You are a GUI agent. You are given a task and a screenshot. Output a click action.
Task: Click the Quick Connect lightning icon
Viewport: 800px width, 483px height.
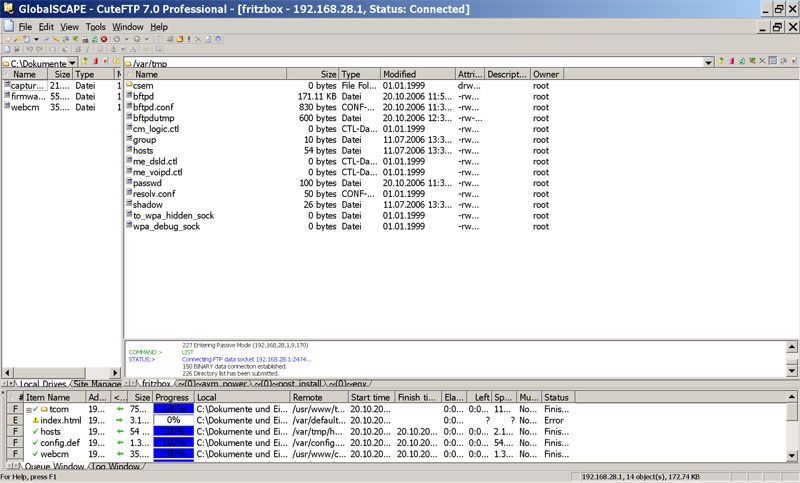pyautogui.click(x=46, y=39)
